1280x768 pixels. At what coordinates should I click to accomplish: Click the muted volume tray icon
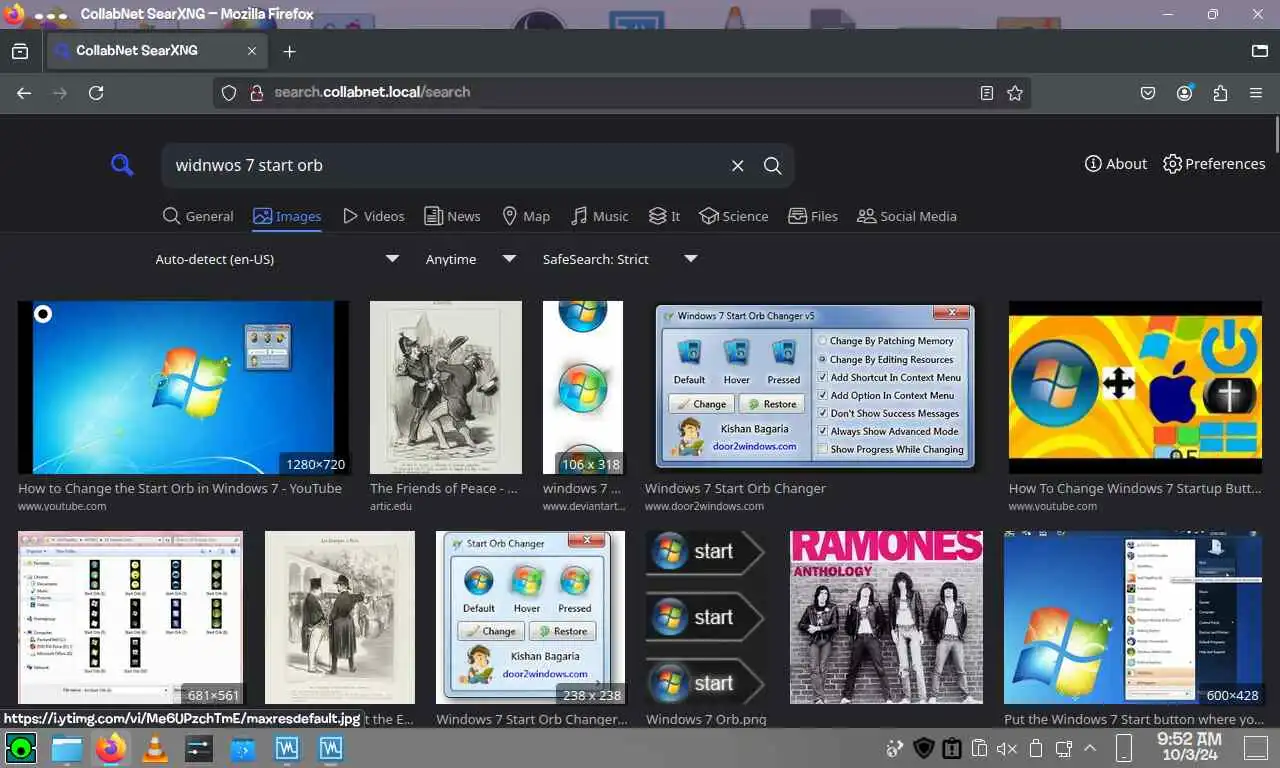[x=1007, y=748]
